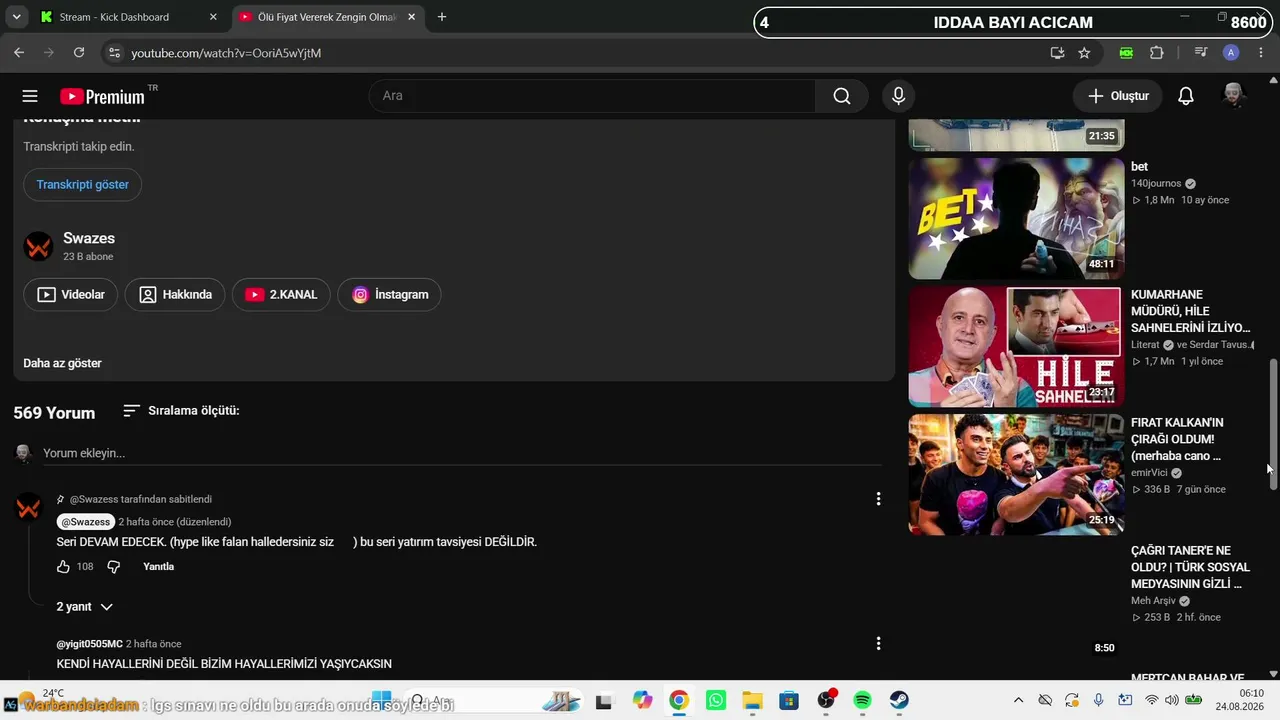1280x720 pixels.
Task: Go back with the browser back arrow
Action: point(19,53)
